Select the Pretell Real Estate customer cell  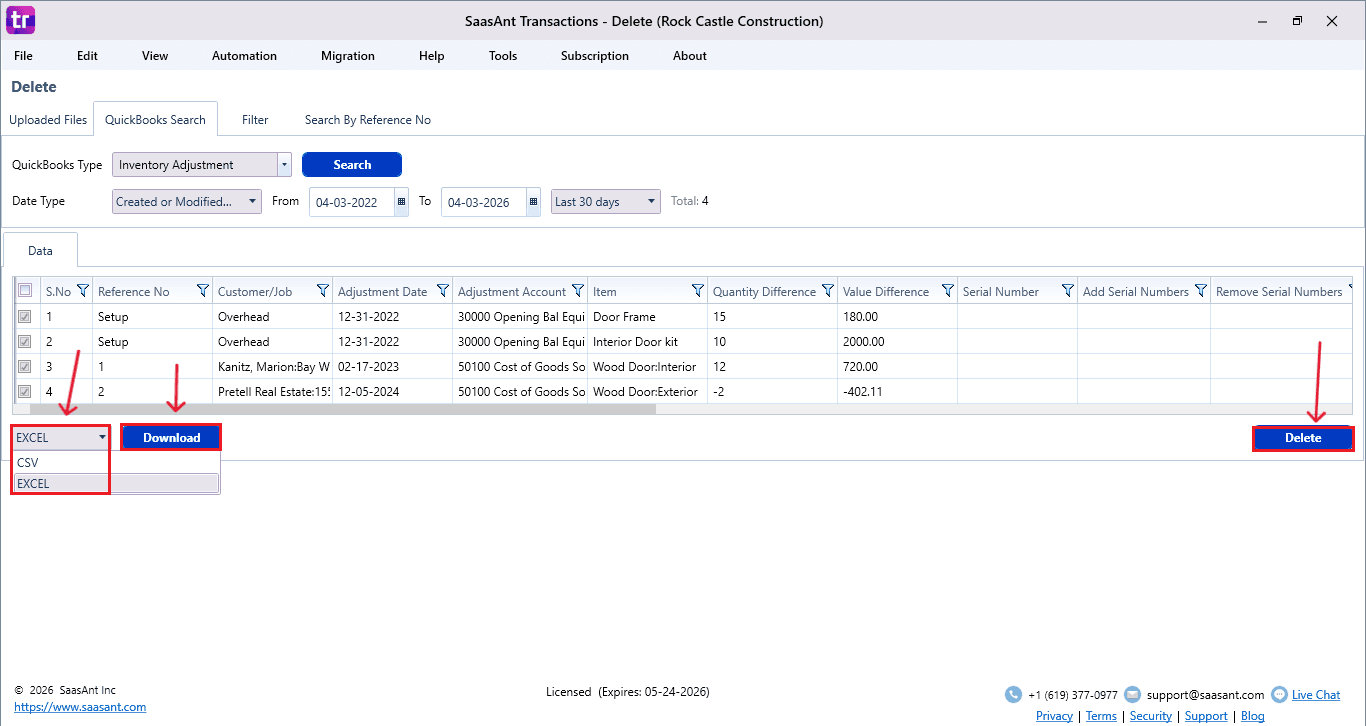click(x=273, y=392)
